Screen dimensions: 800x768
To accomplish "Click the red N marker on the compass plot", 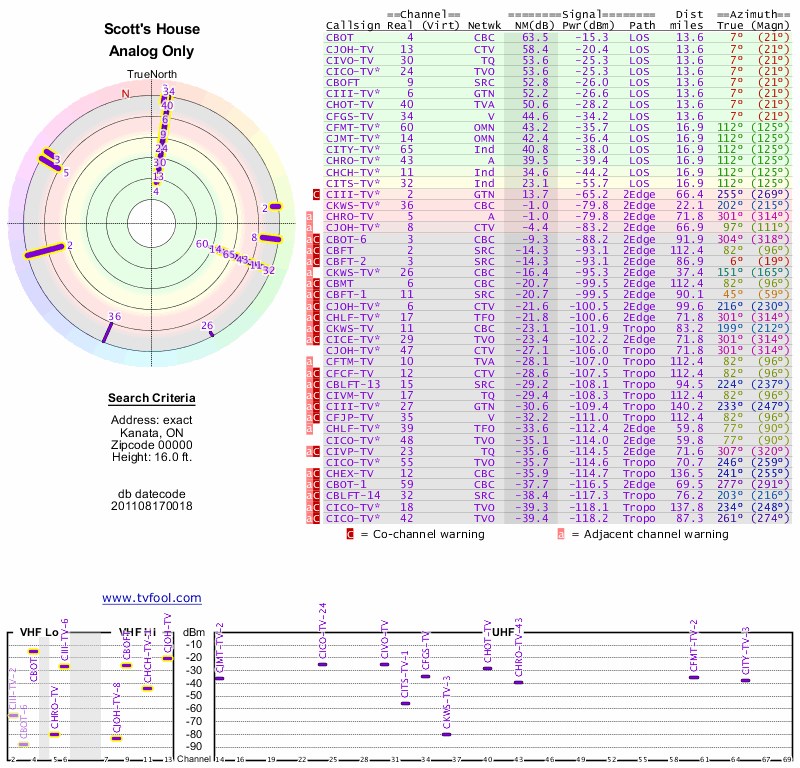I will click(x=126, y=94).
